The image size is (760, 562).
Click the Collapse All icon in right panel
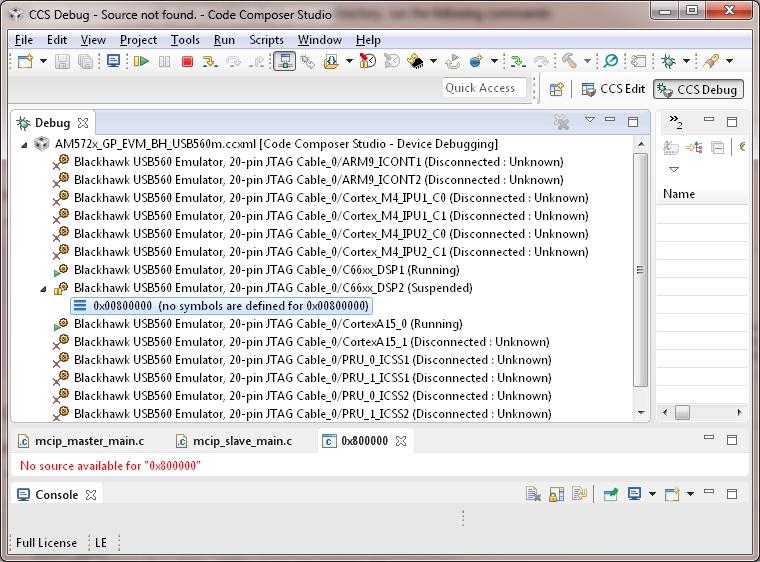pos(718,147)
